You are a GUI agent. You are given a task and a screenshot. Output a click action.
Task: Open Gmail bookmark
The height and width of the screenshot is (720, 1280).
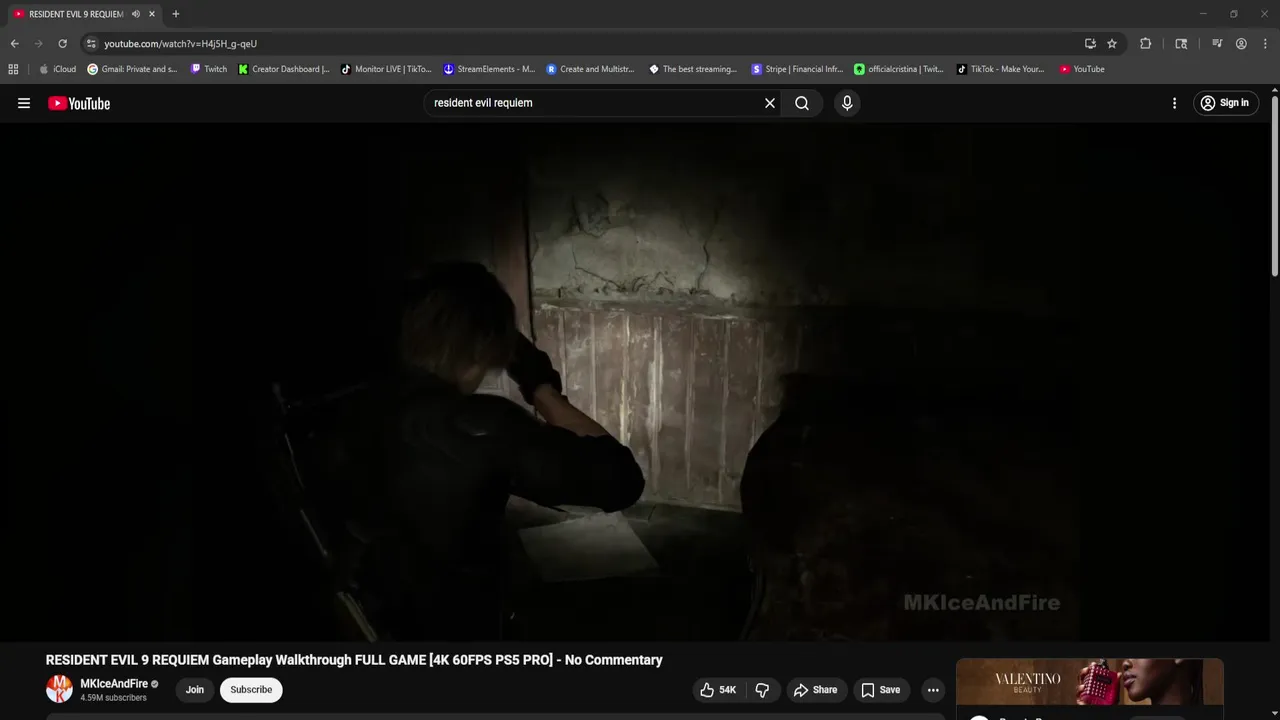(x=132, y=69)
